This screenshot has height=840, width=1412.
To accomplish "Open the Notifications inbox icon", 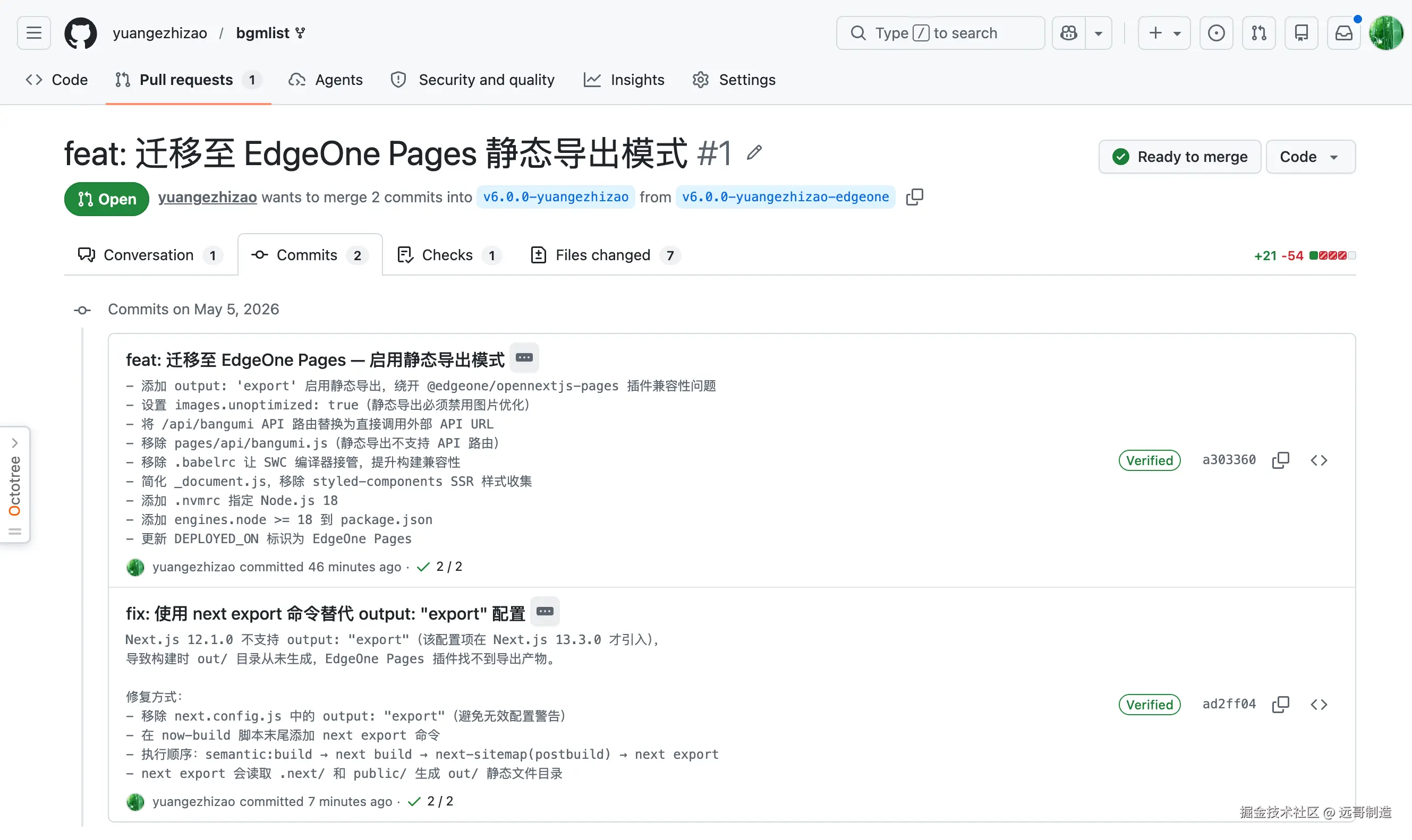I will point(1343,33).
